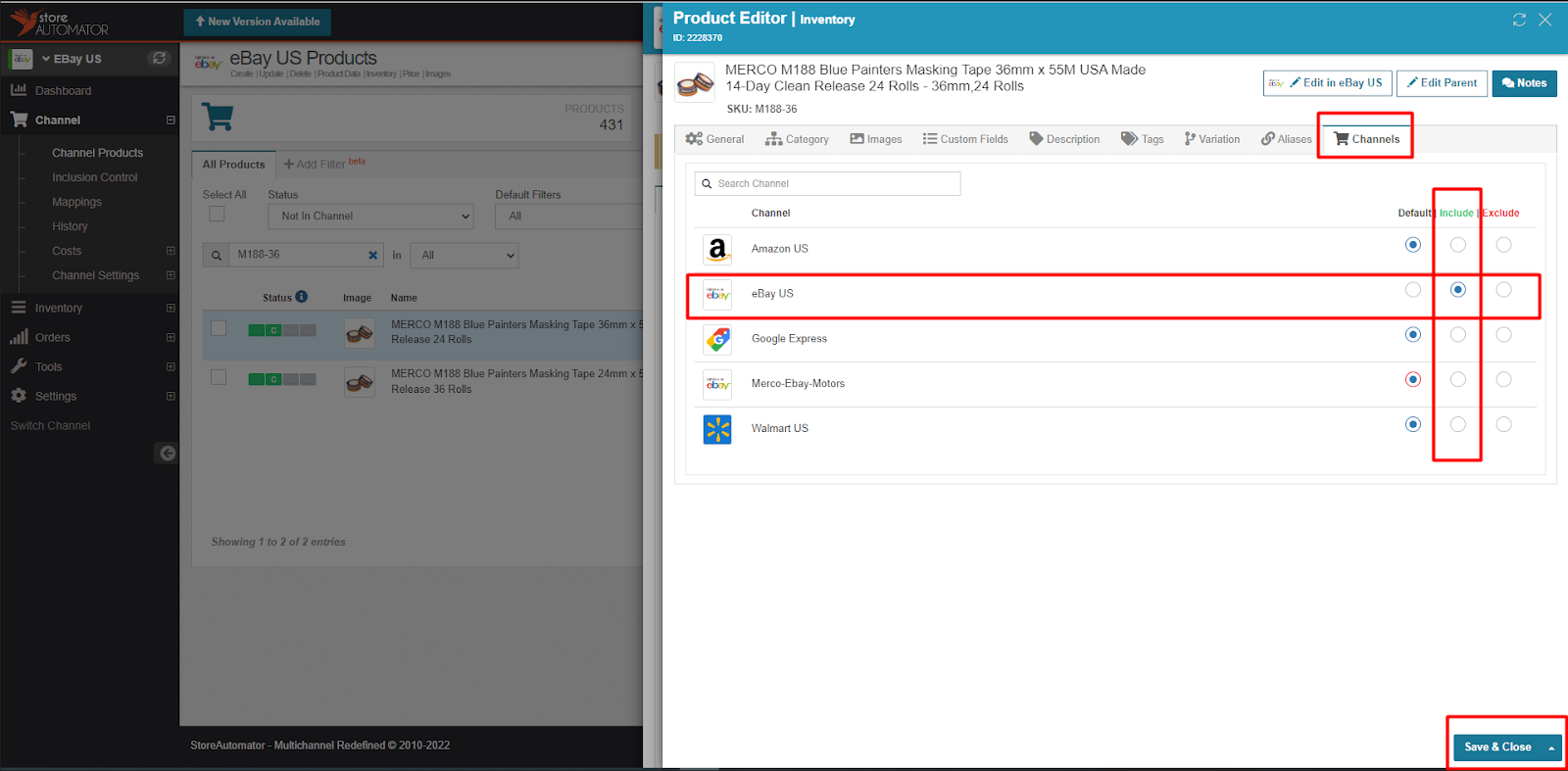Click Add Filter link
Image resolution: width=1568 pixels, height=771 pixels.
[315, 165]
